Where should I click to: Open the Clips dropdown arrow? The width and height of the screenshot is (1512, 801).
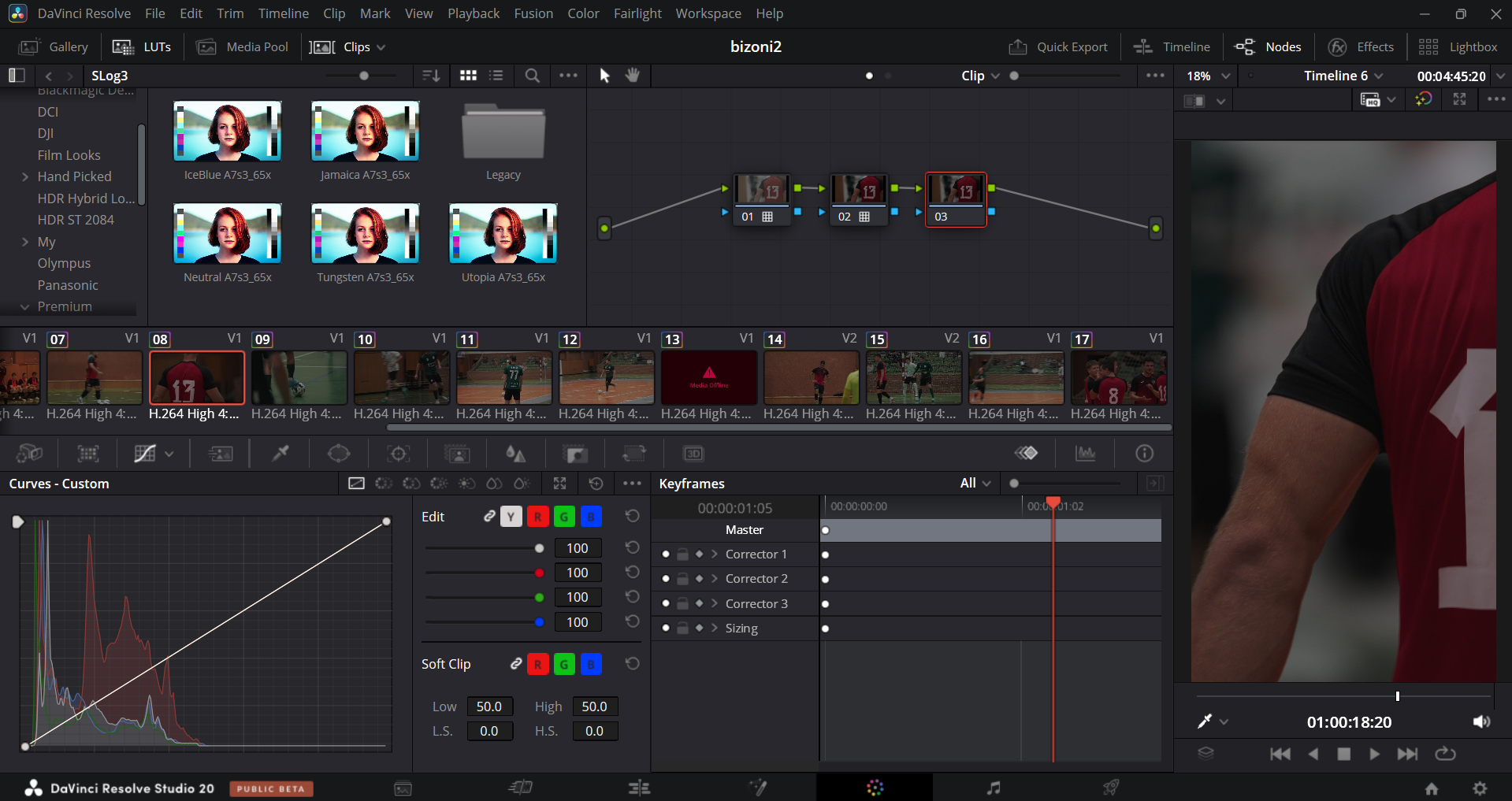(x=381, y=47)
